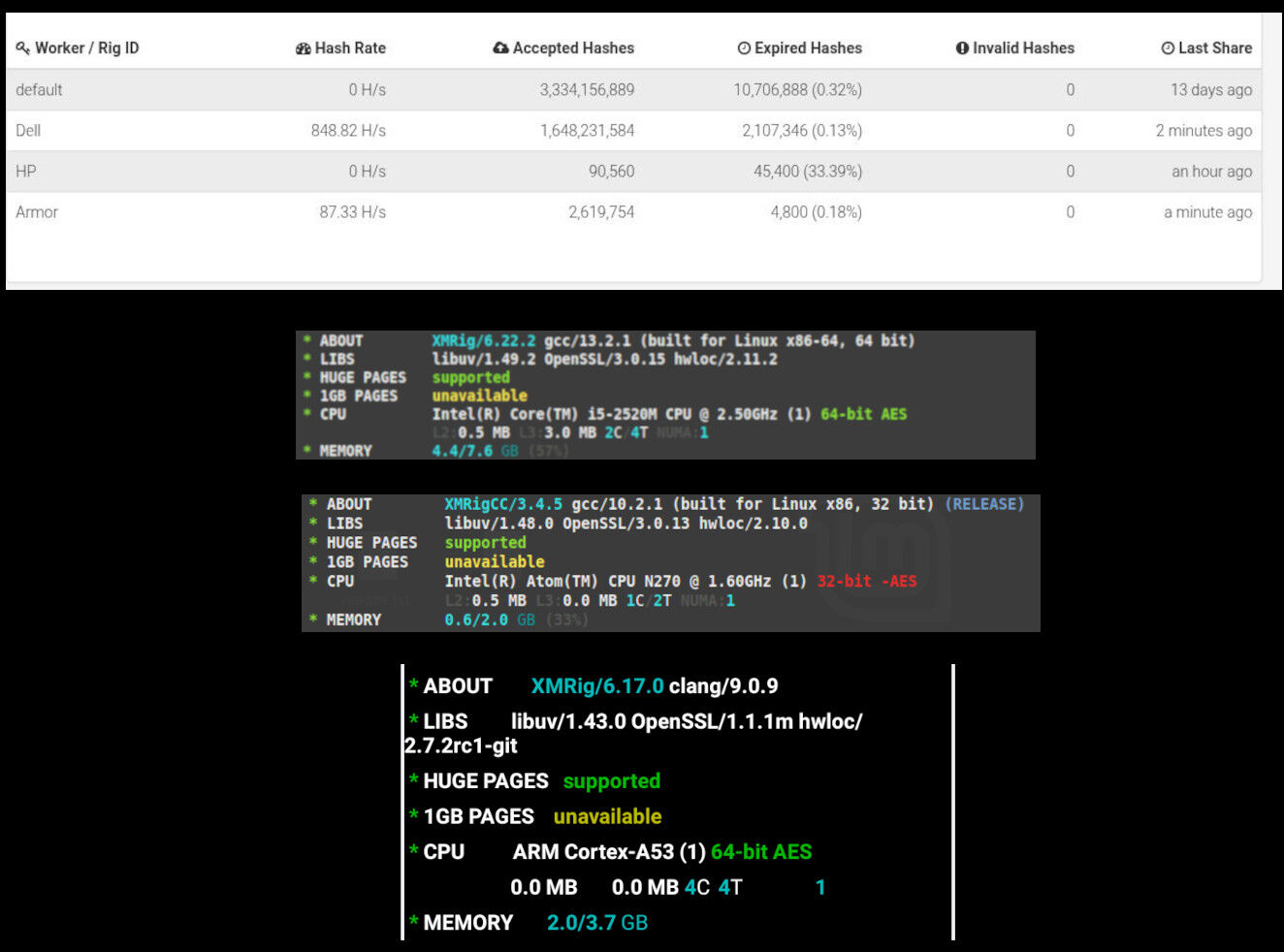Click expired hashes 45,400 (33.39%)
The height and width of the screenshot is (952, 1284).
point(808,172)
